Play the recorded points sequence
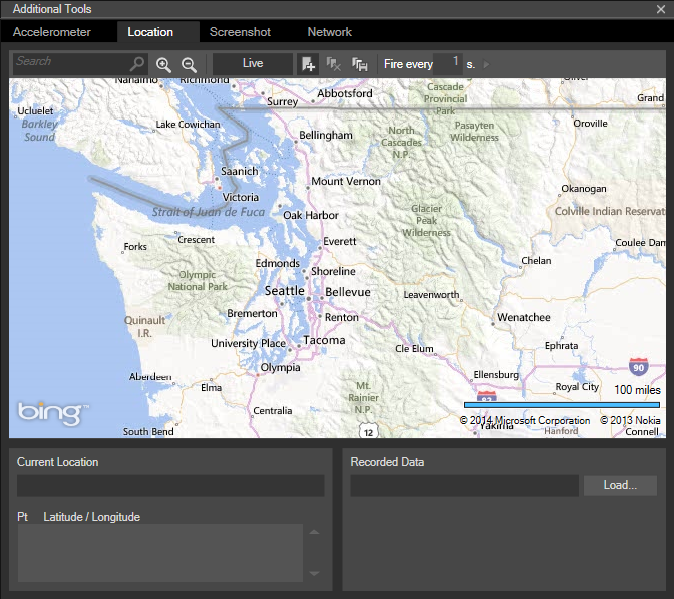674x599 pixels. pos(486,64)
